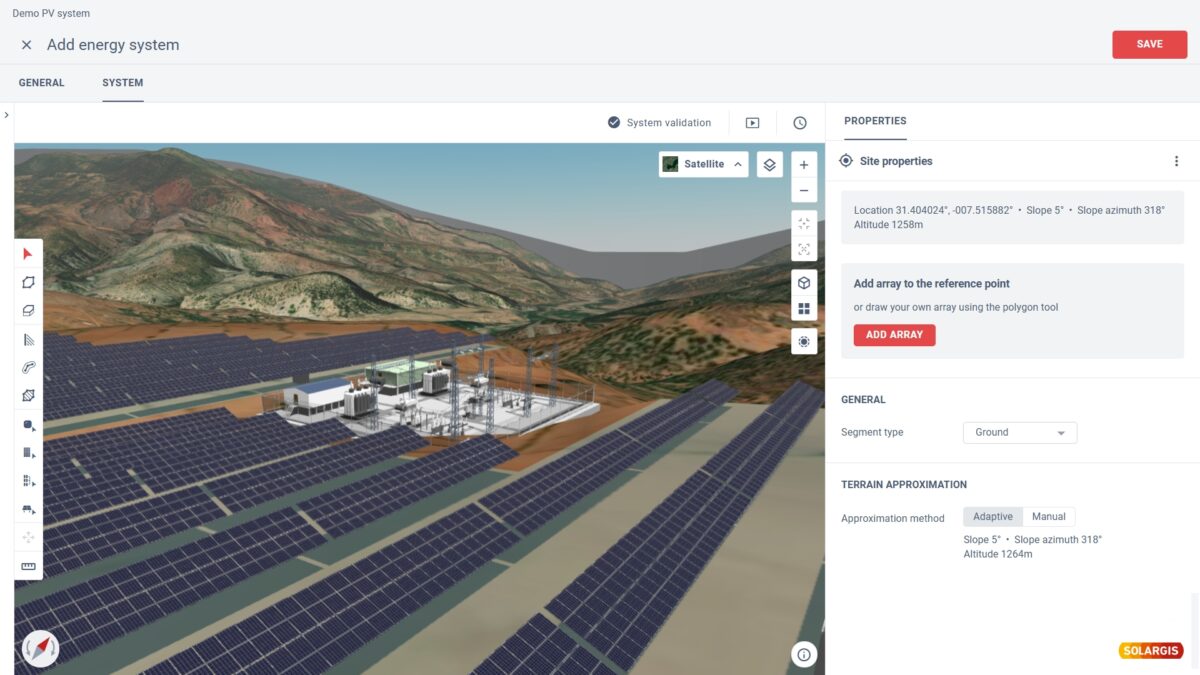Toggle the System validation status indicator
Screen dimensions: 1200x675
tap(613, 122)
